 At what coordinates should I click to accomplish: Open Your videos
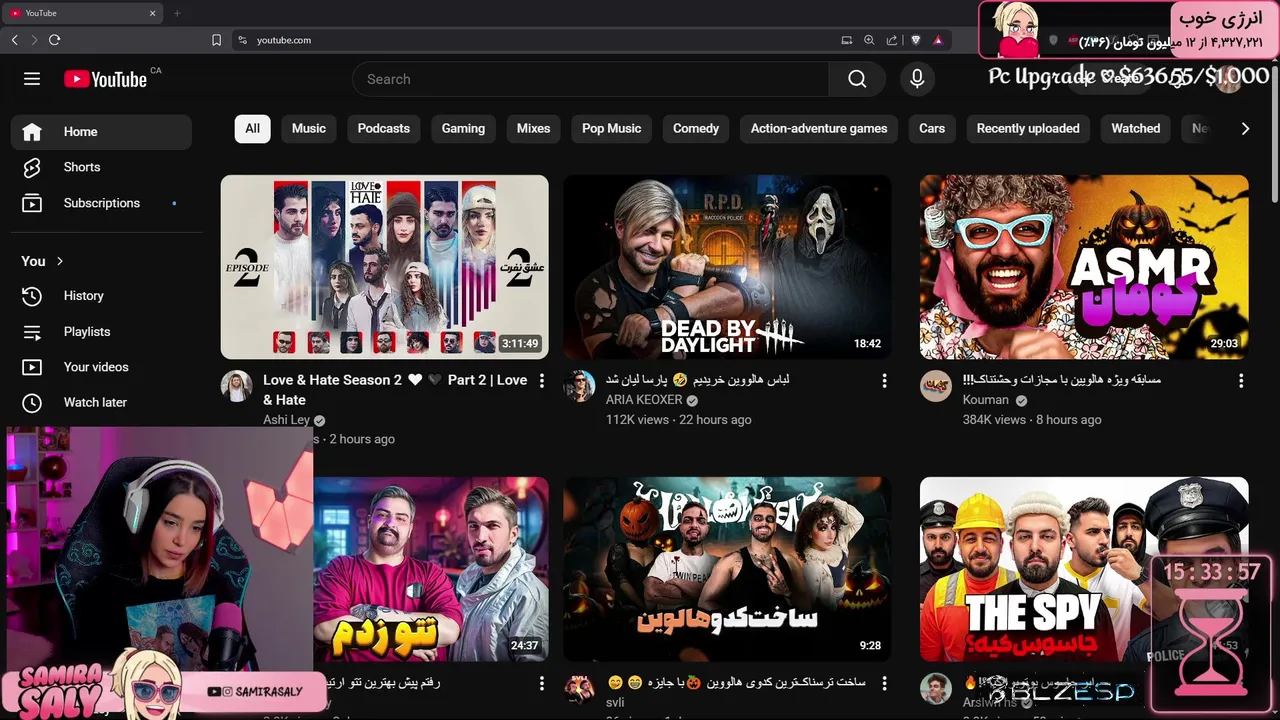point(101,367)
